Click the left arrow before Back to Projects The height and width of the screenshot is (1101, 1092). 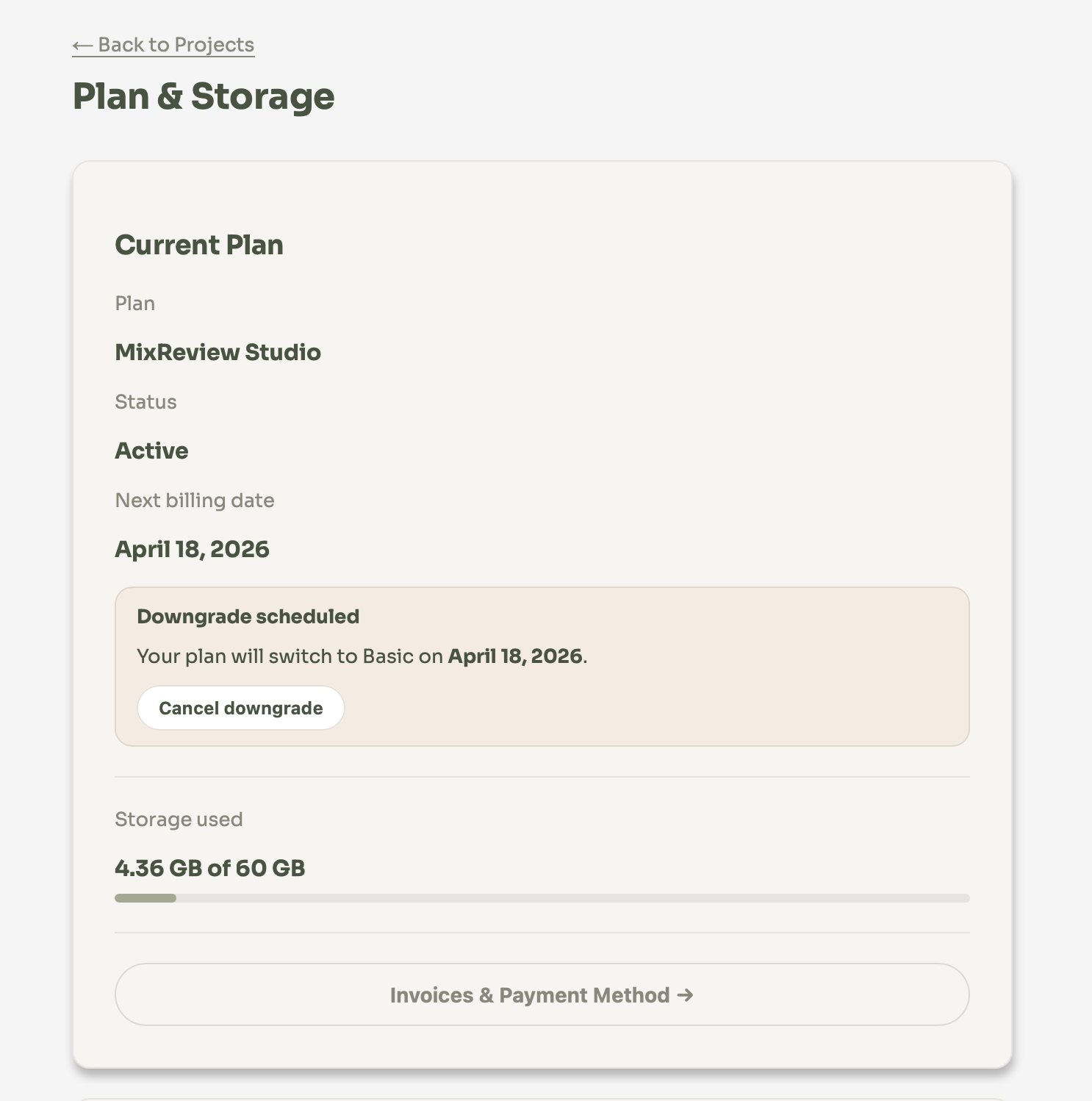pos(82,46)
